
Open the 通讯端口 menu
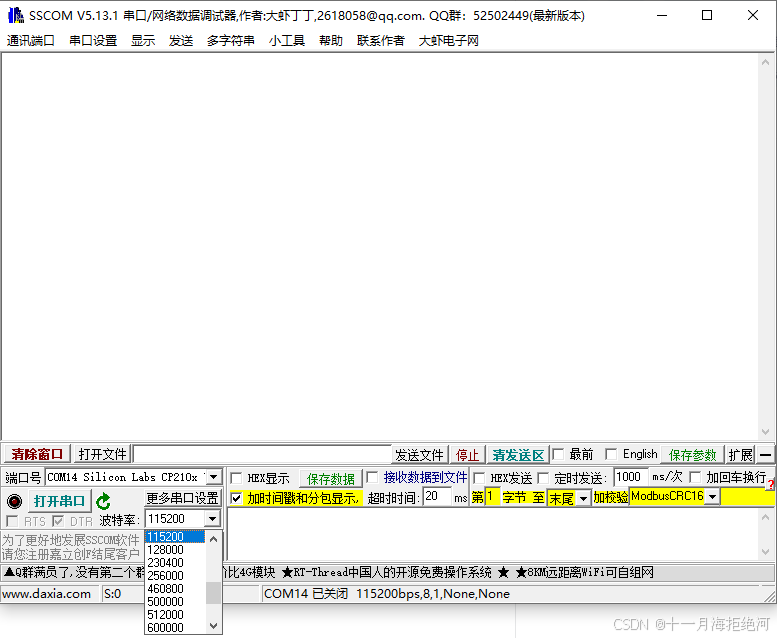click(31, 41)
